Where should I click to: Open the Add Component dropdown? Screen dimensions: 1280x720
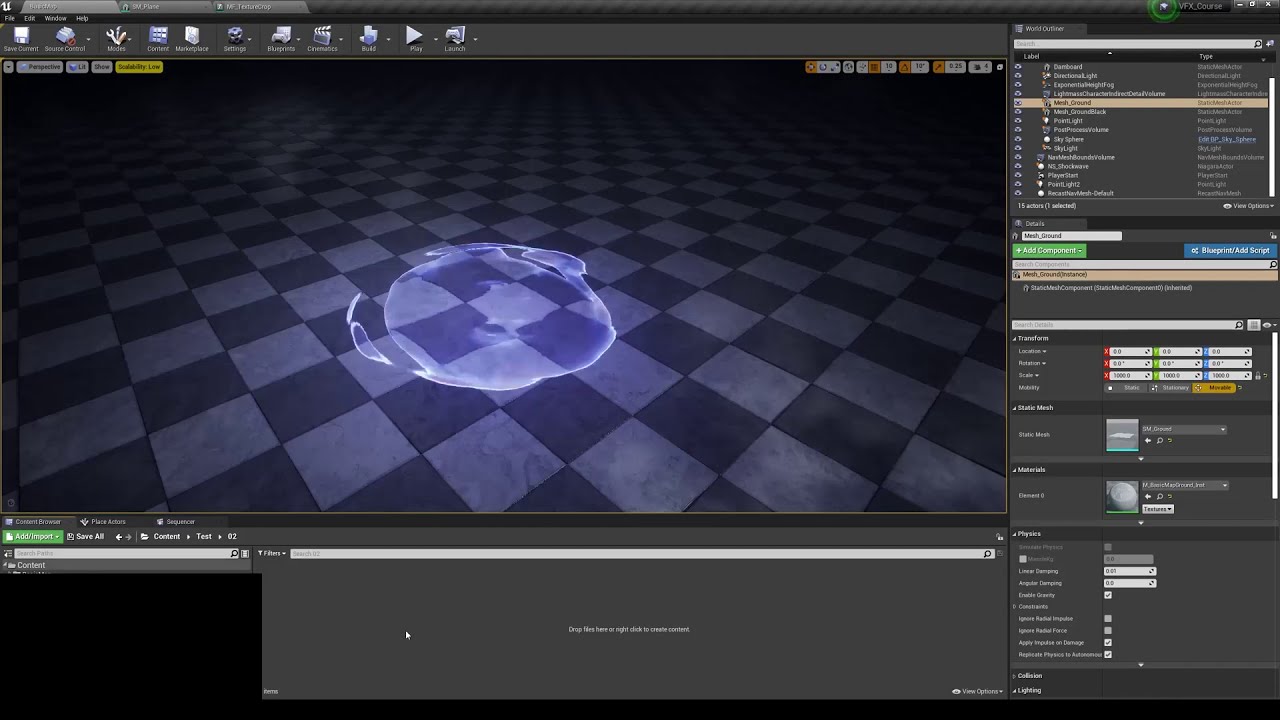tap(1049, 251)
